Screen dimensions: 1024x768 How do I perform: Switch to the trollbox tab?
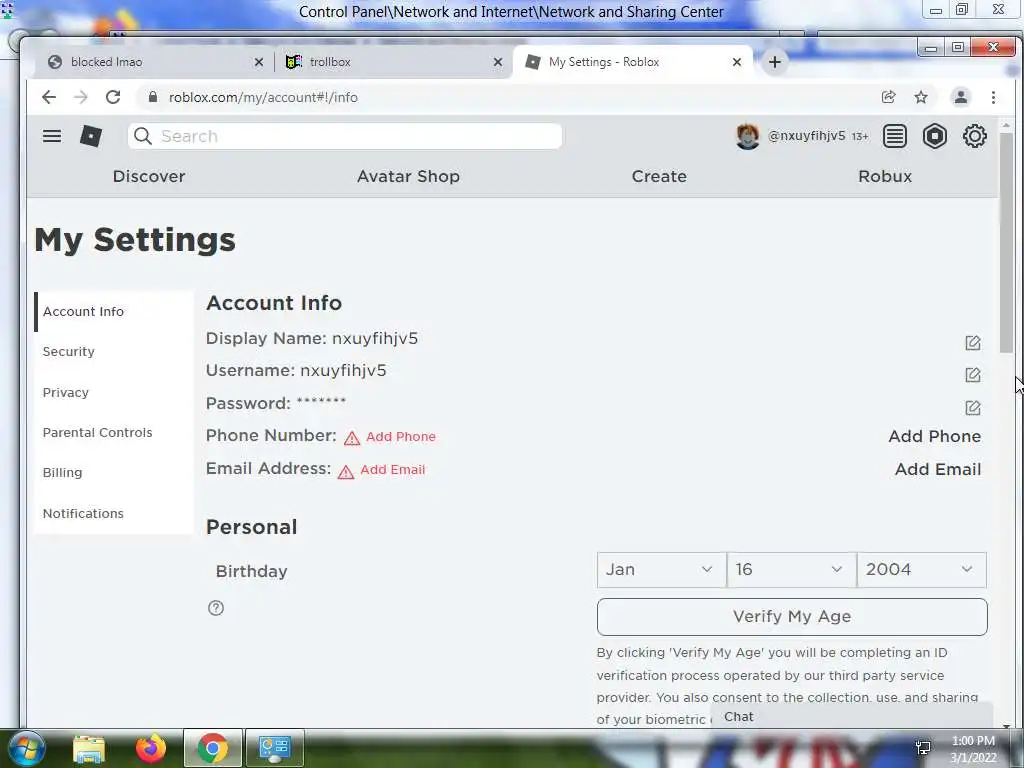(392, 62)
